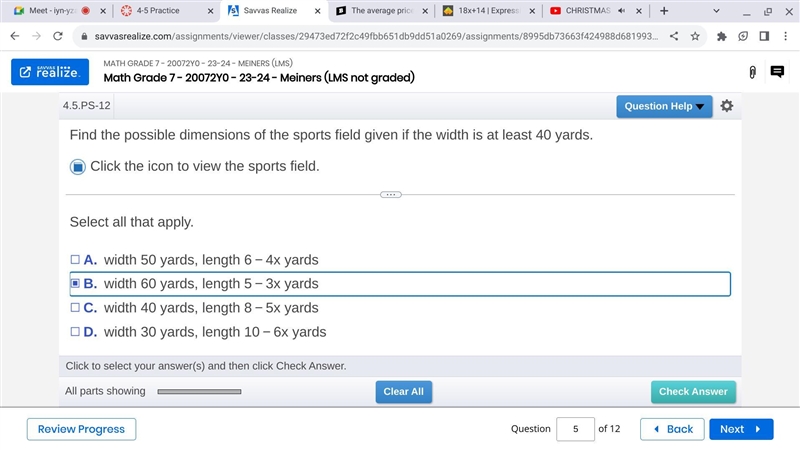This screenshot has height=450, width=800.
Task: Expand the Question Help dropdown
Action: (664, 107)
